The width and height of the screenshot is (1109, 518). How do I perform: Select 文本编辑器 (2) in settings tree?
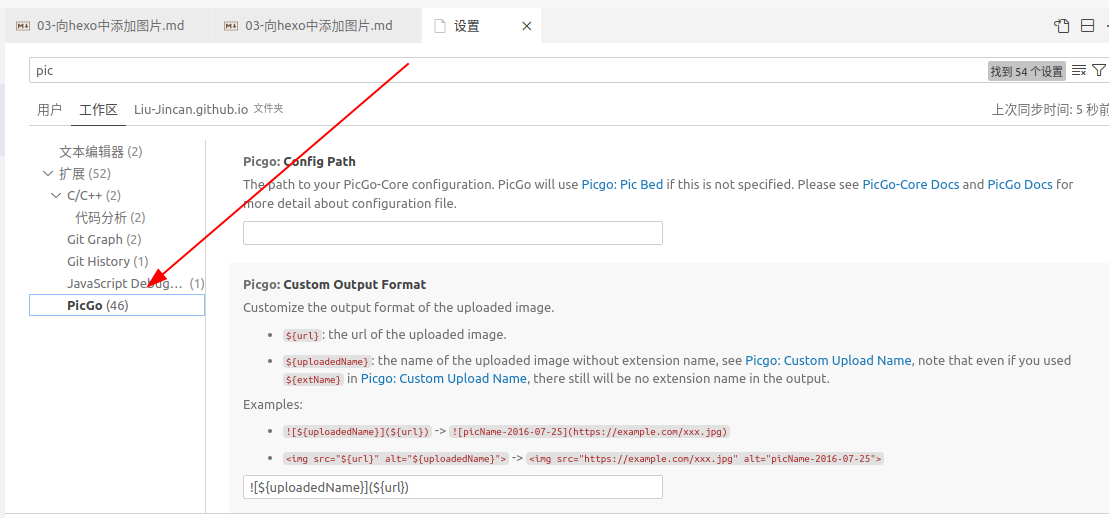(x=101, y=151)
